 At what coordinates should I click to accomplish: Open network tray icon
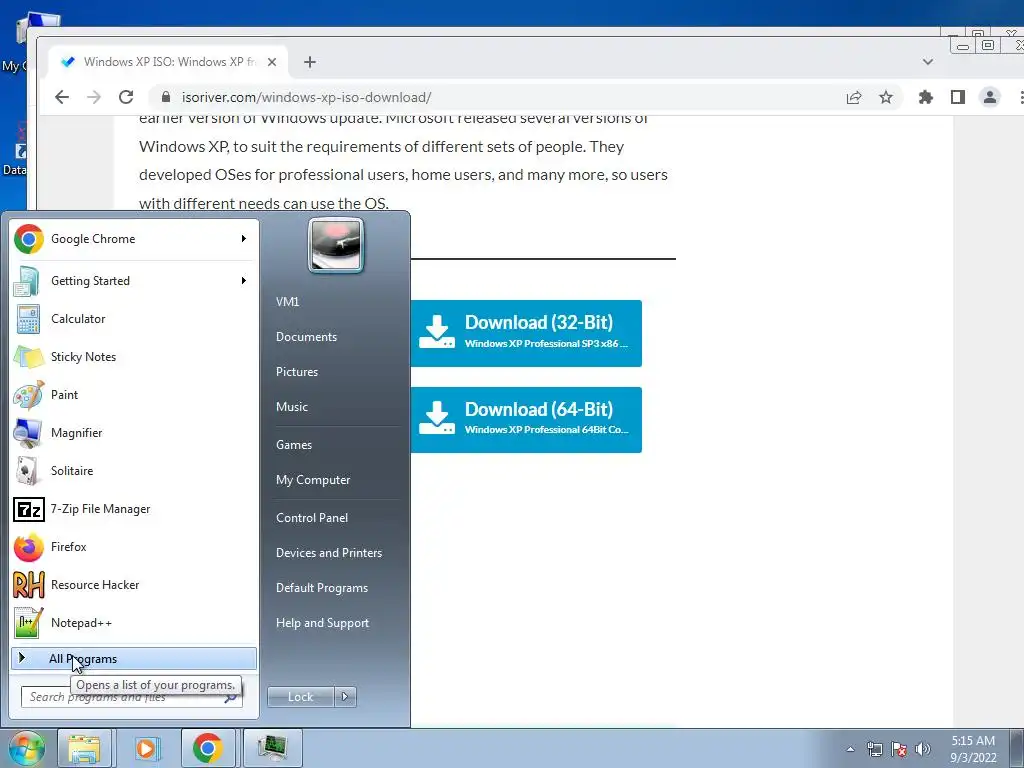coord(874,749)
